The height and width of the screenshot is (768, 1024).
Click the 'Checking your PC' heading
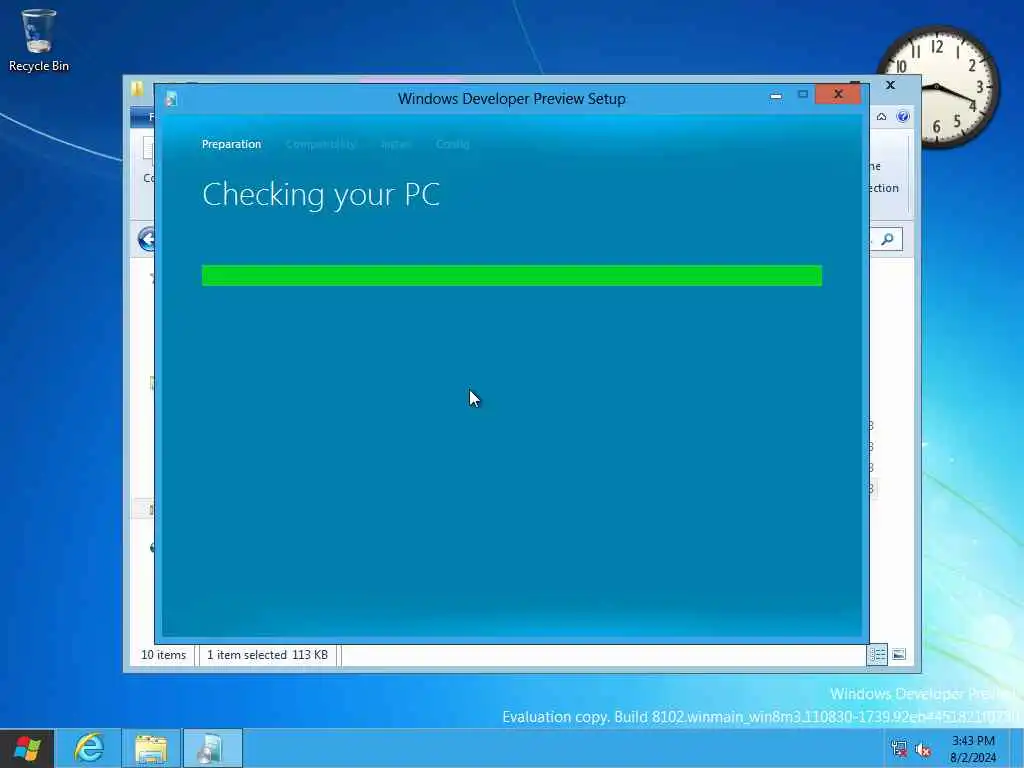[x=321, y=195]
